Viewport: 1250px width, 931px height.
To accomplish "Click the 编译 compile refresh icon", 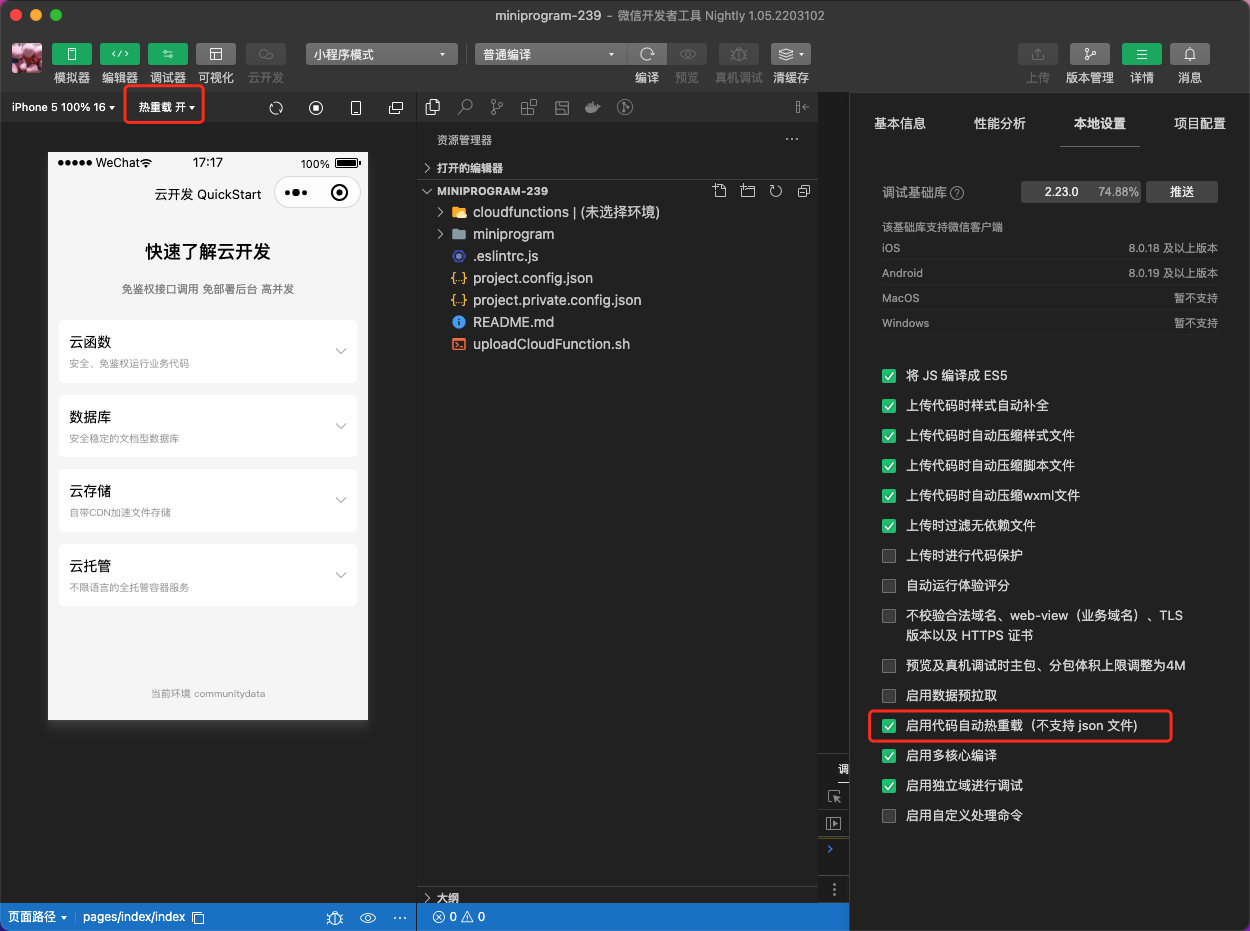I will click(646, 54).
